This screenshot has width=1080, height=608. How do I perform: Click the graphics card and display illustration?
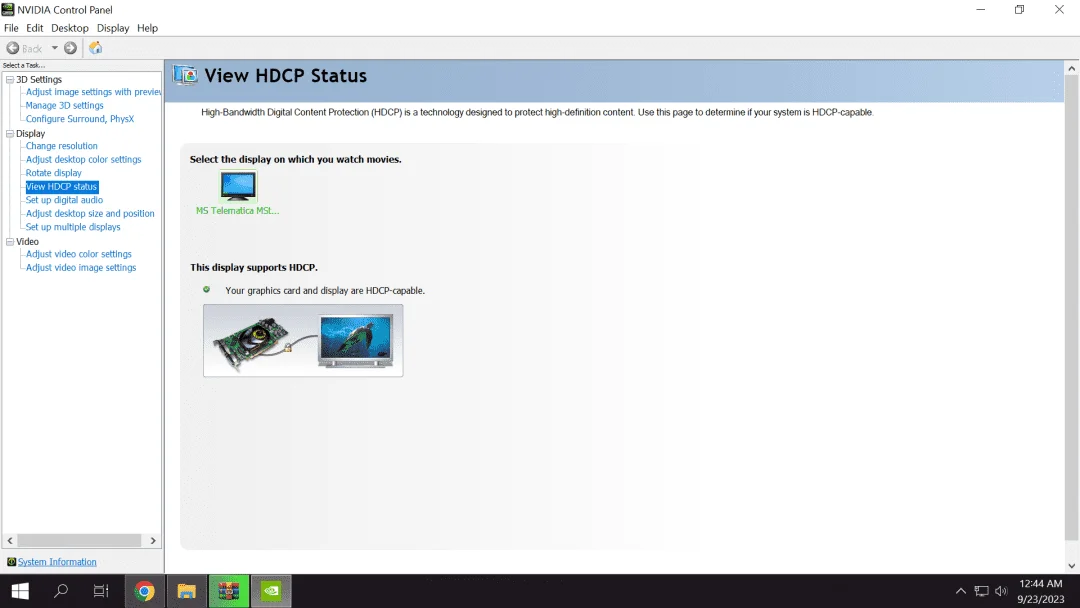click(x=303, y=341)
